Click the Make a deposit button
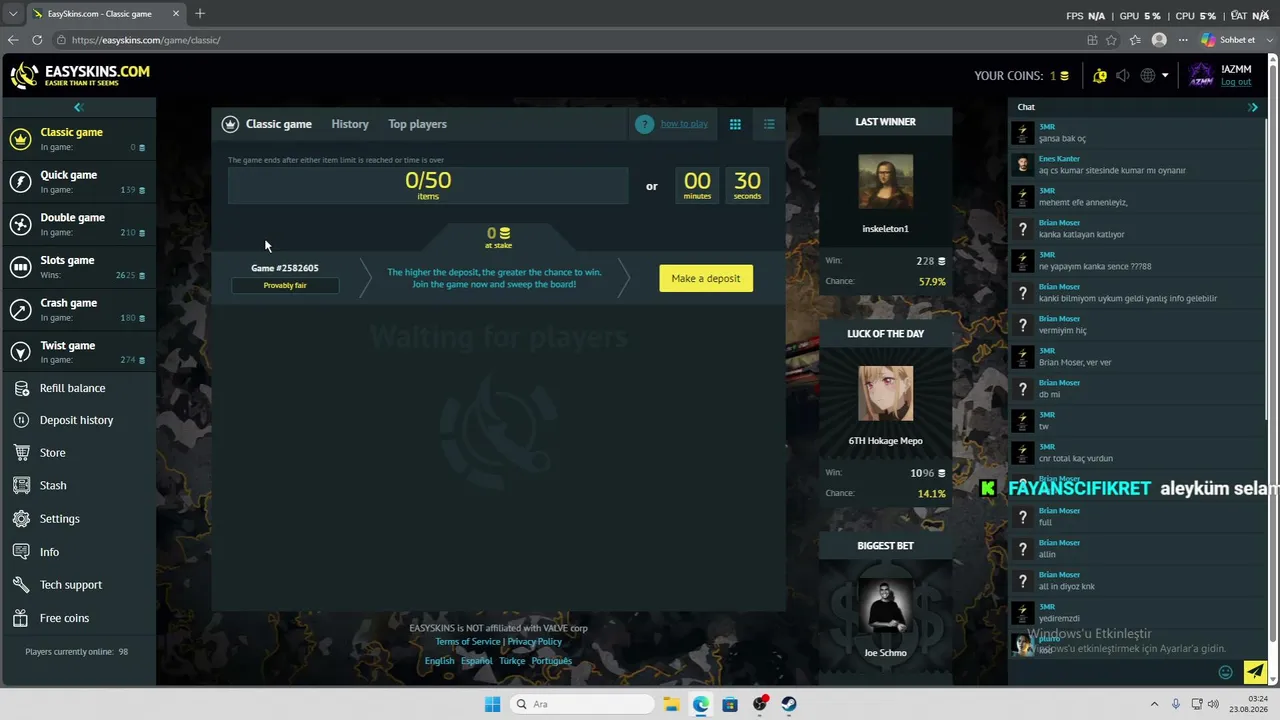1280x720 pixels. click(706, 278)
